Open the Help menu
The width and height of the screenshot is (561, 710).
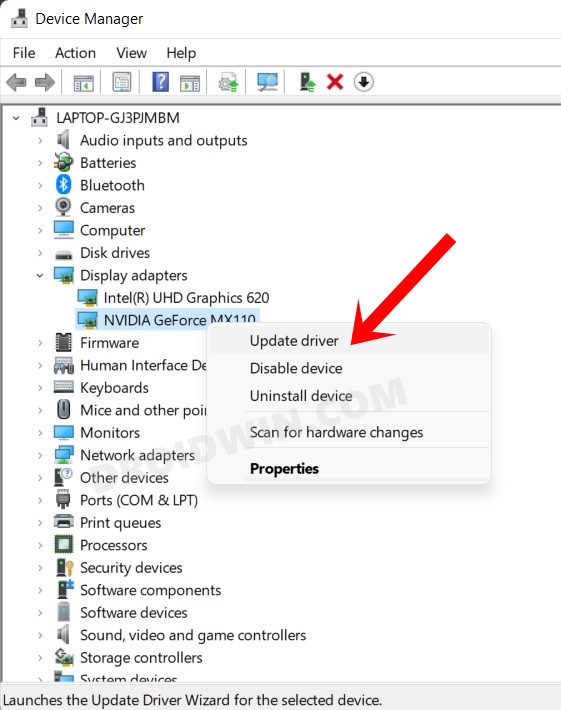click(181, 53)
